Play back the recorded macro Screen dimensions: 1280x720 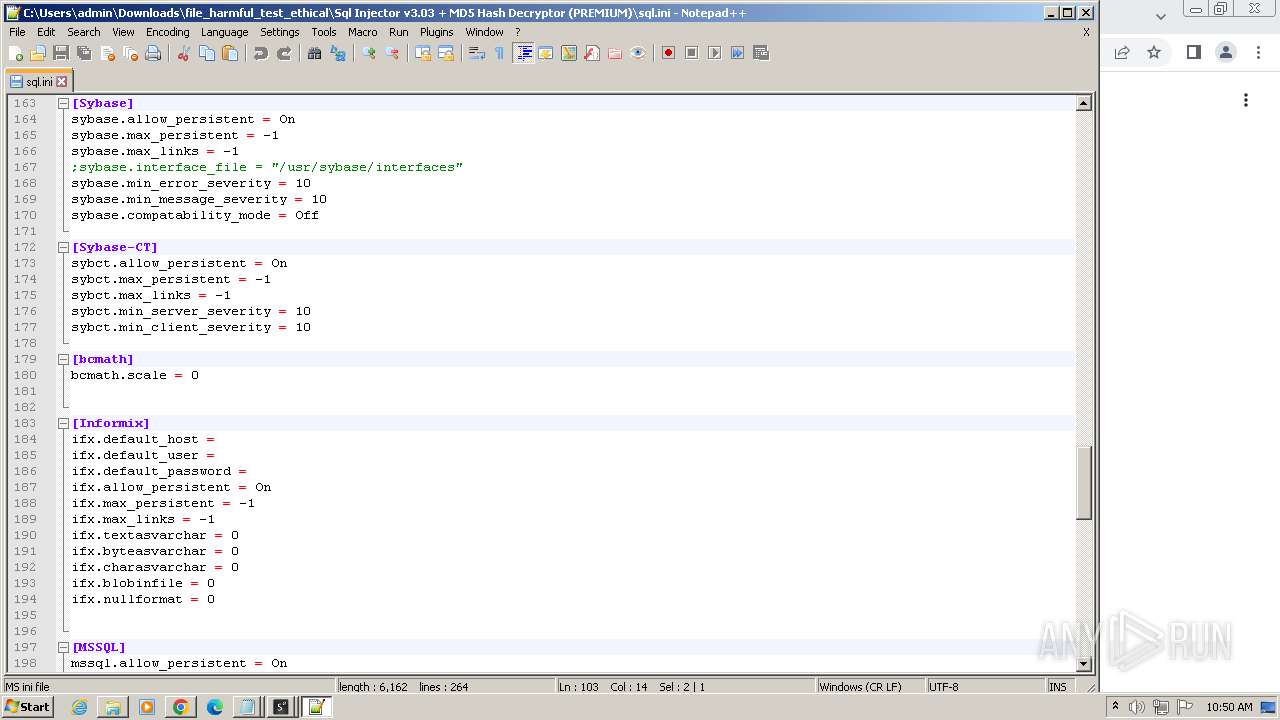click(715, 53)
